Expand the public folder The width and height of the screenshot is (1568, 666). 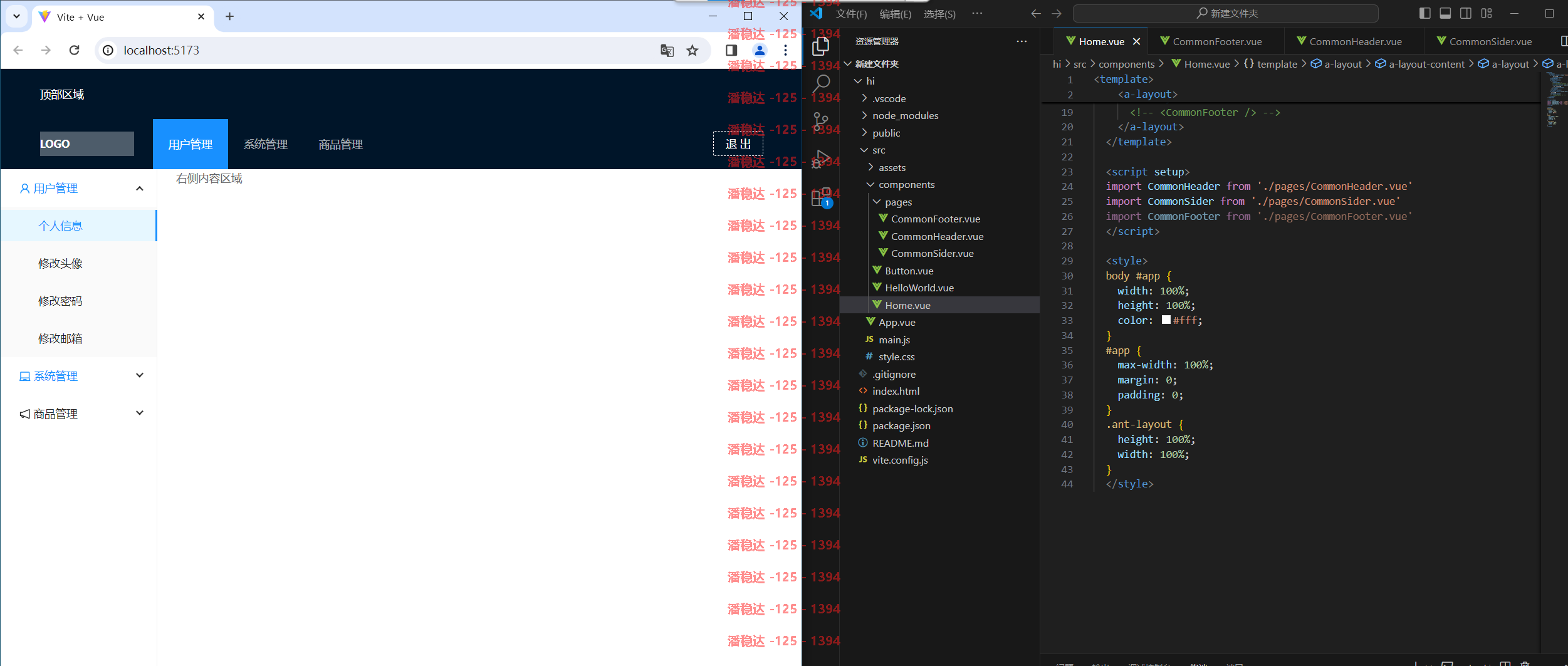pos(939,133)
